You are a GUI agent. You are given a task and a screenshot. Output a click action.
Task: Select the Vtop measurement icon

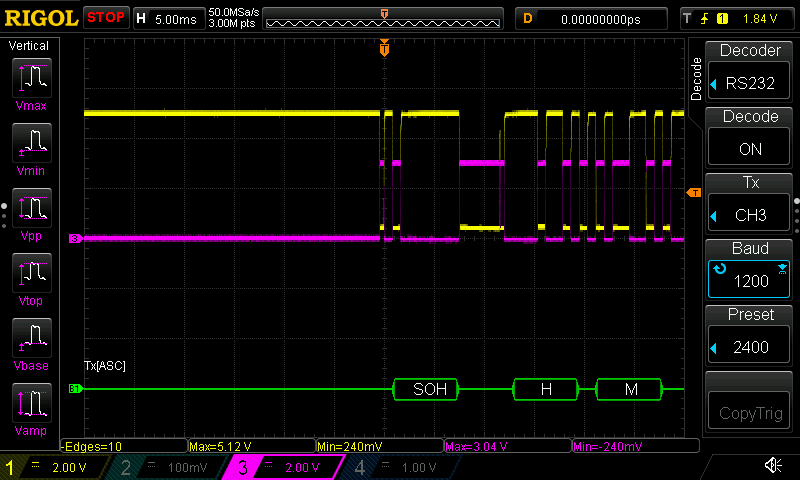pos(31,279)
